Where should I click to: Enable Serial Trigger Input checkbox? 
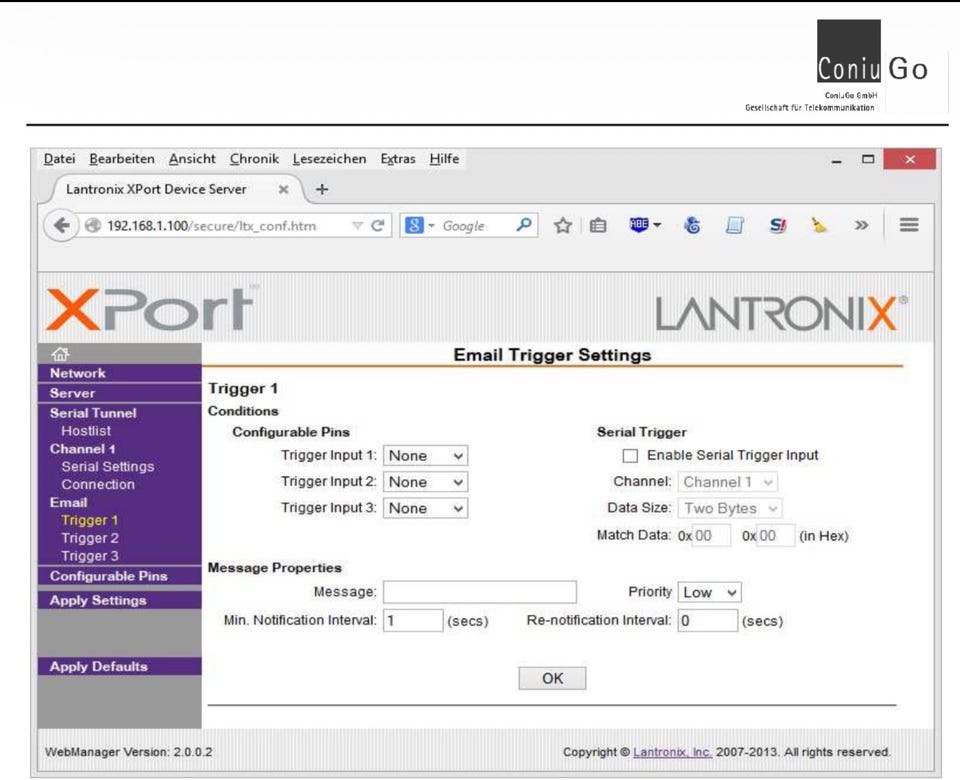point(630,456)
